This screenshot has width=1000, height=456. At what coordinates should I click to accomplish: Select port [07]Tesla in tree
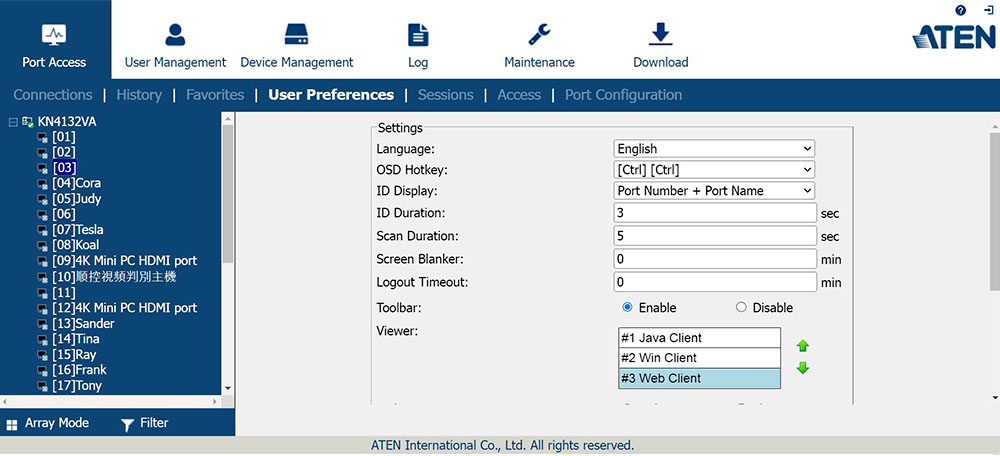pos(77,230)
